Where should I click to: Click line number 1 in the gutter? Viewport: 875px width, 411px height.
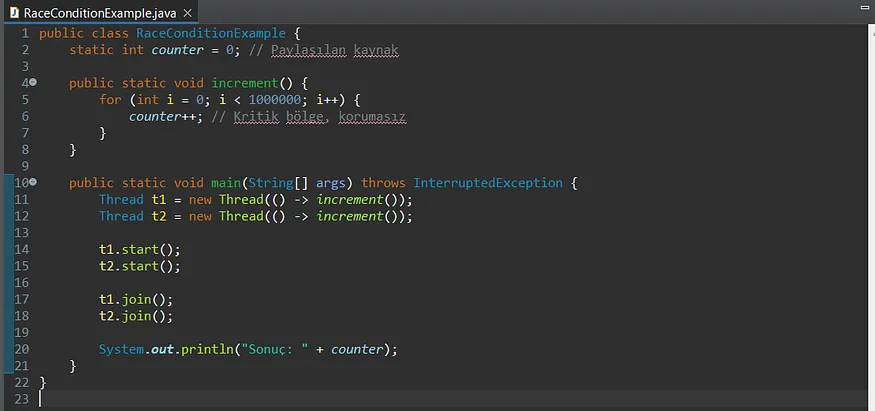point(25,33)
